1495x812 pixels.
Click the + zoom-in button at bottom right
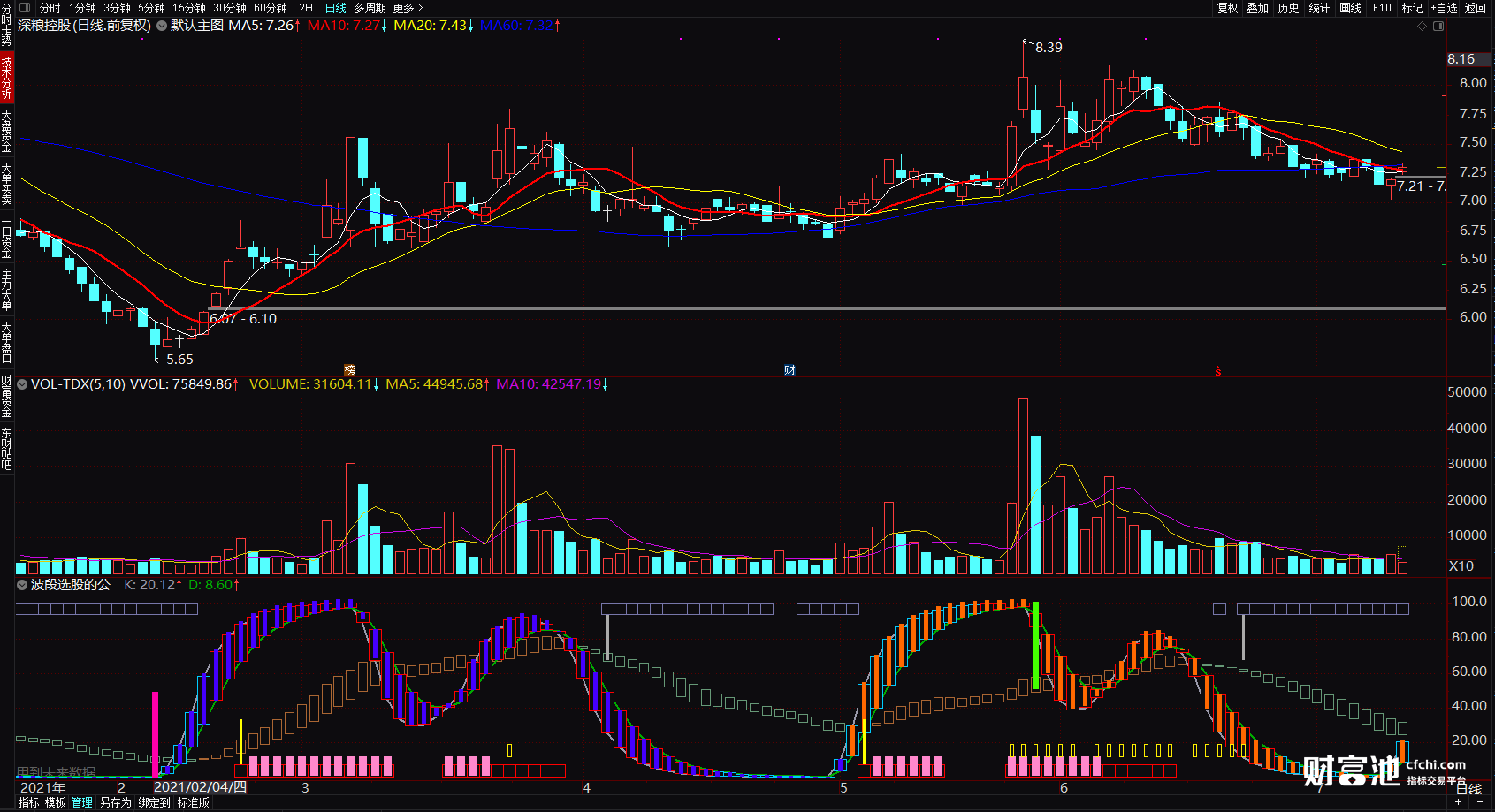coord(1459,802)
